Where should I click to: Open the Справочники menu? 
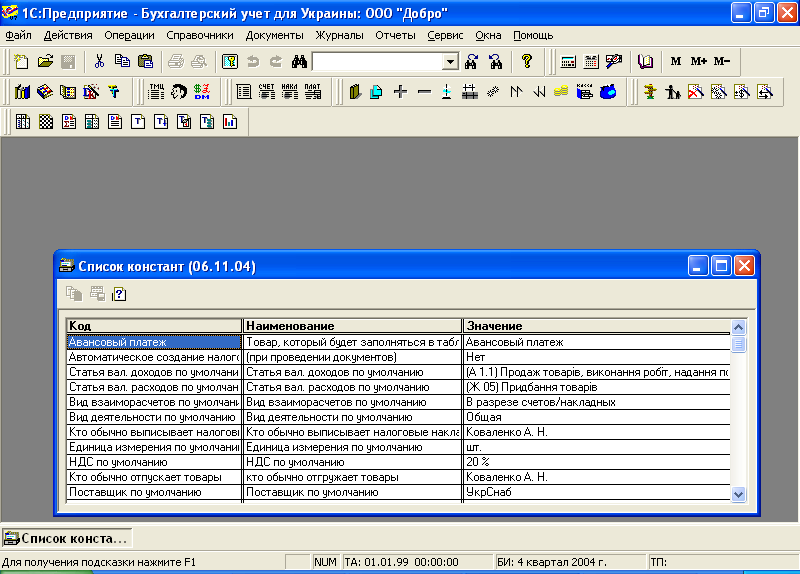[x=199, y=35]
